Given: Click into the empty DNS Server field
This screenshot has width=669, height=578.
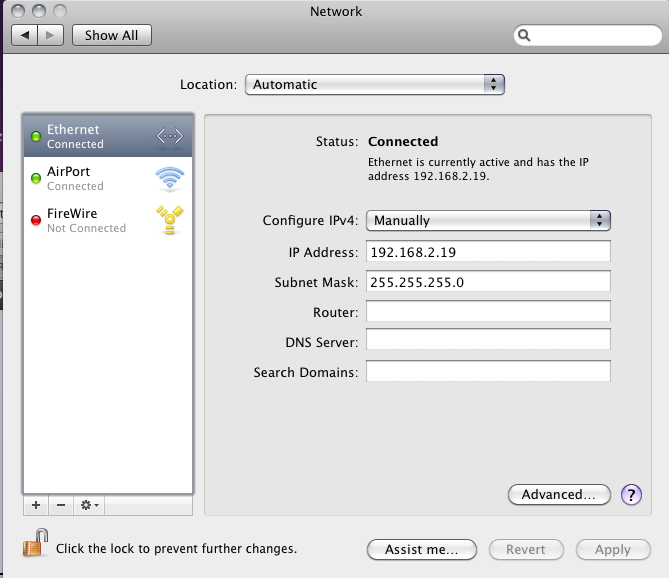Looking at the screenshot, I should (x=488, y=340).
